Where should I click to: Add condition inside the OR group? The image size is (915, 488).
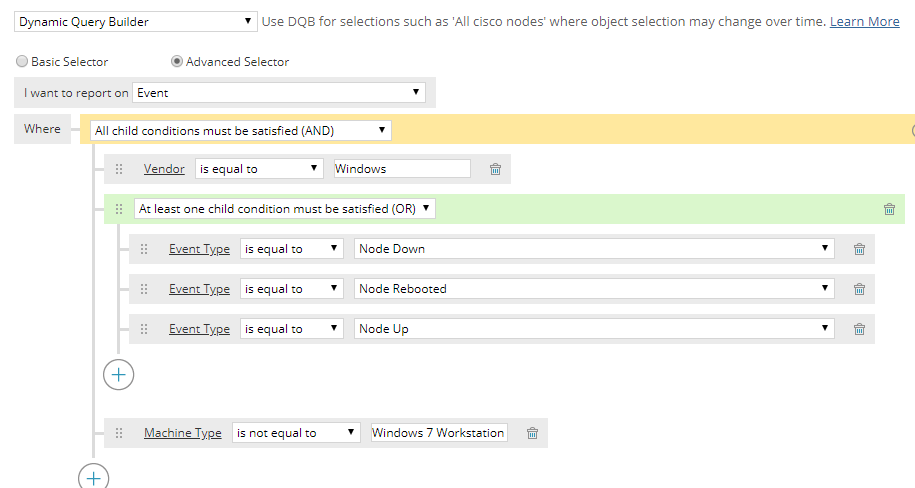point(119,374)
